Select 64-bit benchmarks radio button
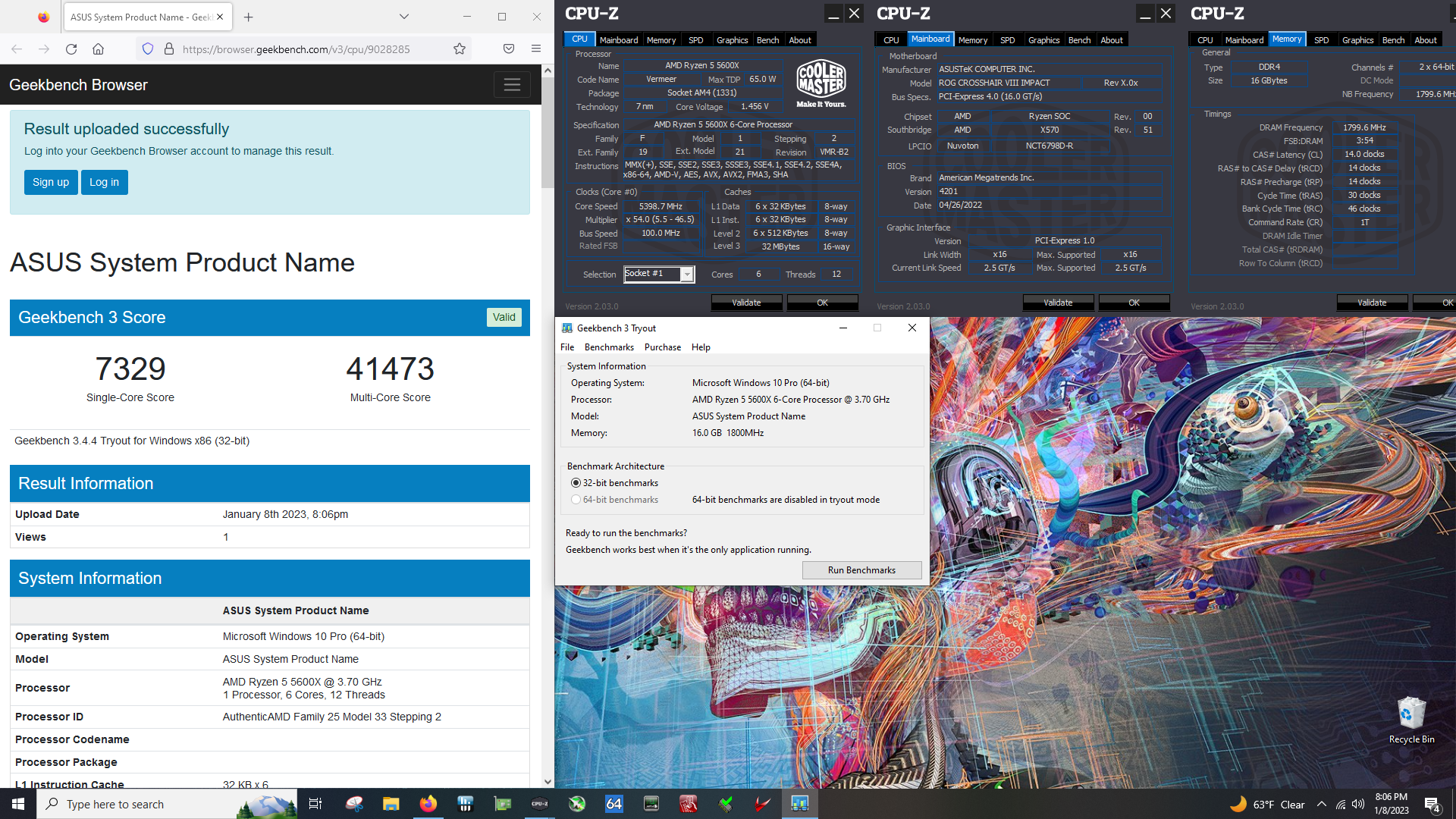This screenshot has height=819, width=1456. 576,500
